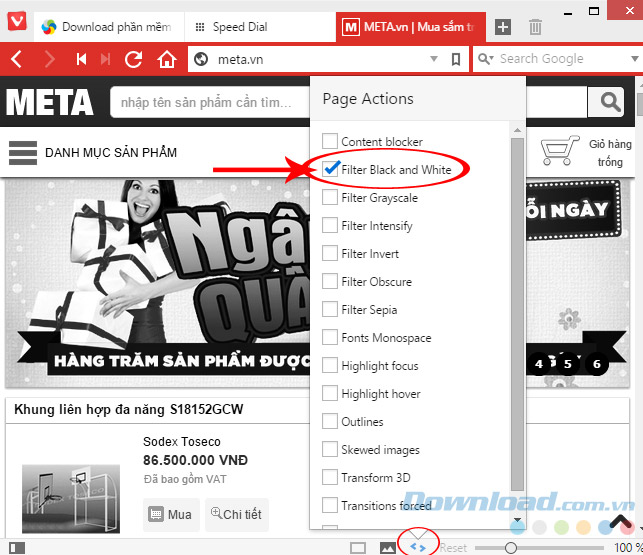Uncheck Filter Black and White

330,170
